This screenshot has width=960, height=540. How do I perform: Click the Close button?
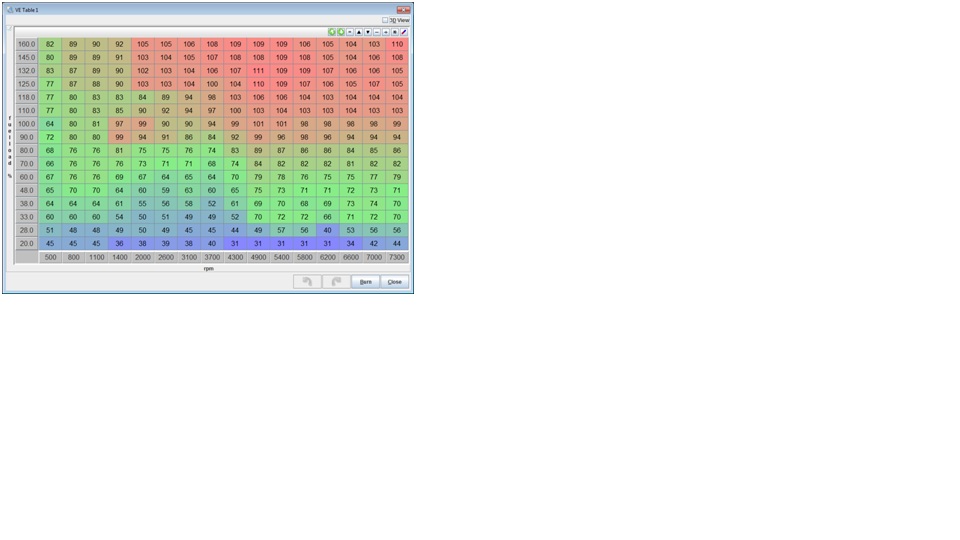click(x=394, y=282)
